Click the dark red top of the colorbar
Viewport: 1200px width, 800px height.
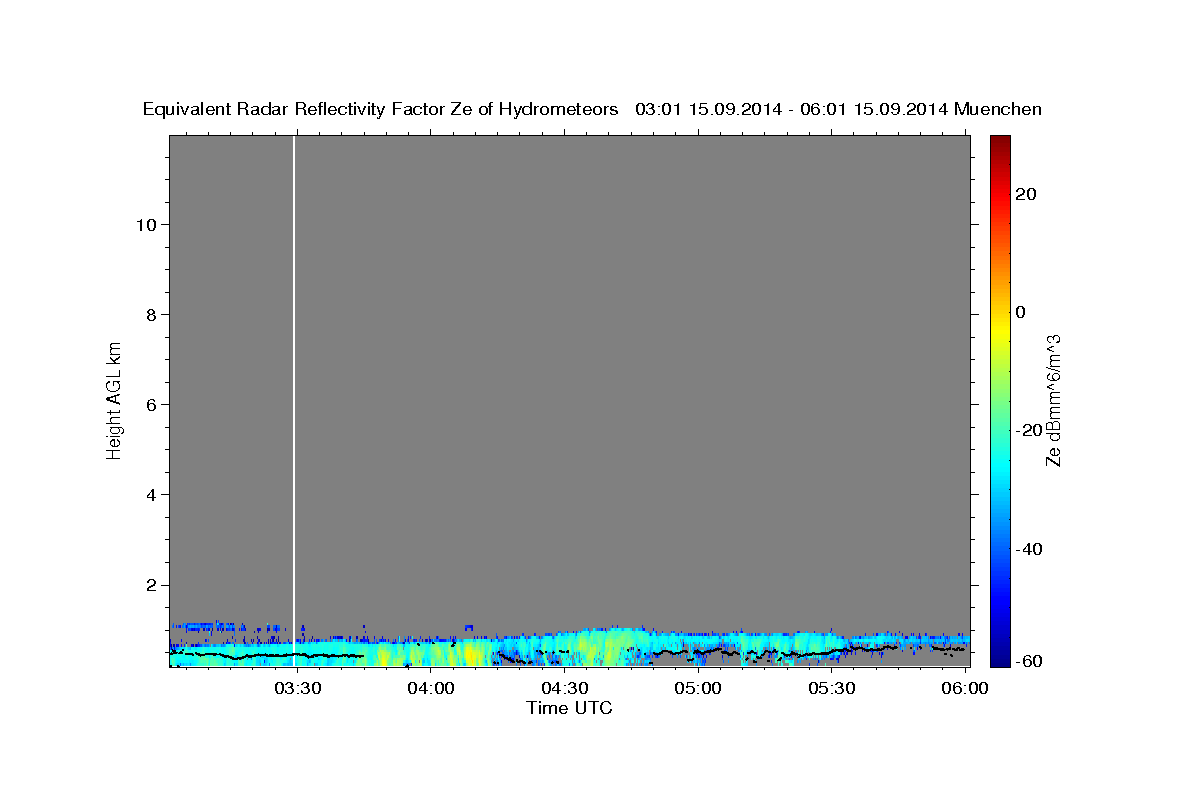click(x=999, y=142)
